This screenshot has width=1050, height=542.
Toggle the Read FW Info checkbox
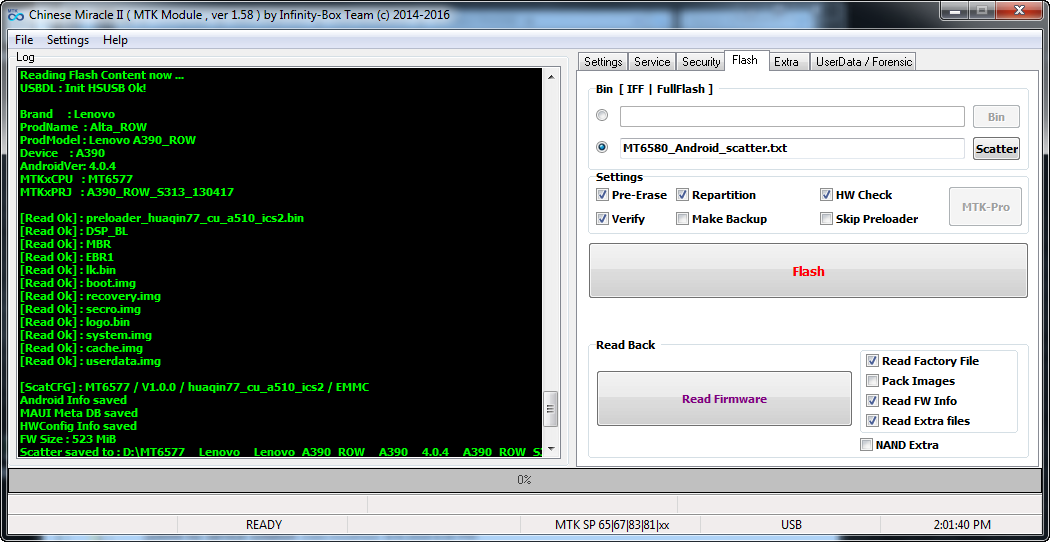(x=872, y=401)
